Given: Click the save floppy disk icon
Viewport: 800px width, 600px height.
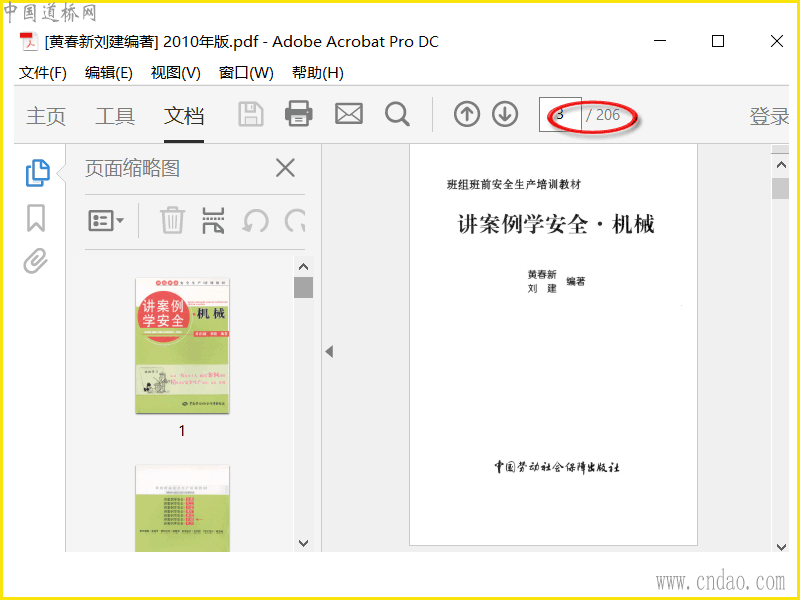Looking at the screenshot, I should pyautogui.click(x=251, y=114).
